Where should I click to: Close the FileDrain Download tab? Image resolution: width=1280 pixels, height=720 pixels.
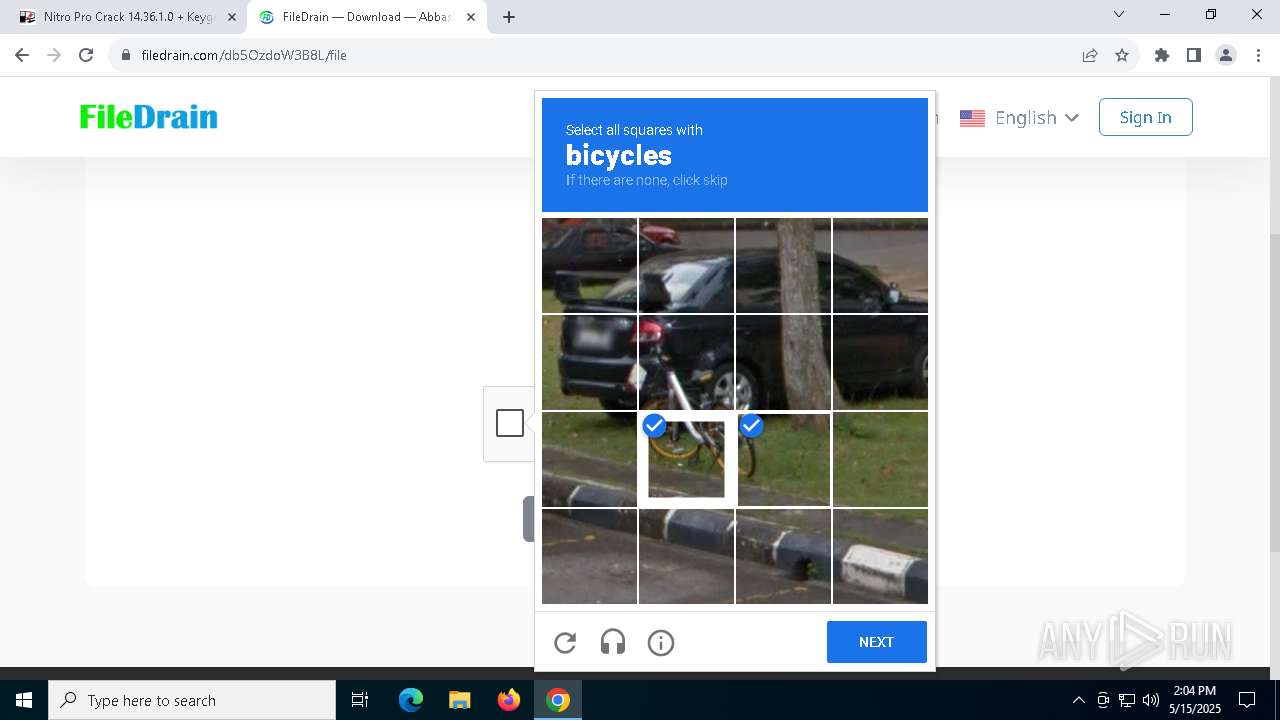pos(471,17)
